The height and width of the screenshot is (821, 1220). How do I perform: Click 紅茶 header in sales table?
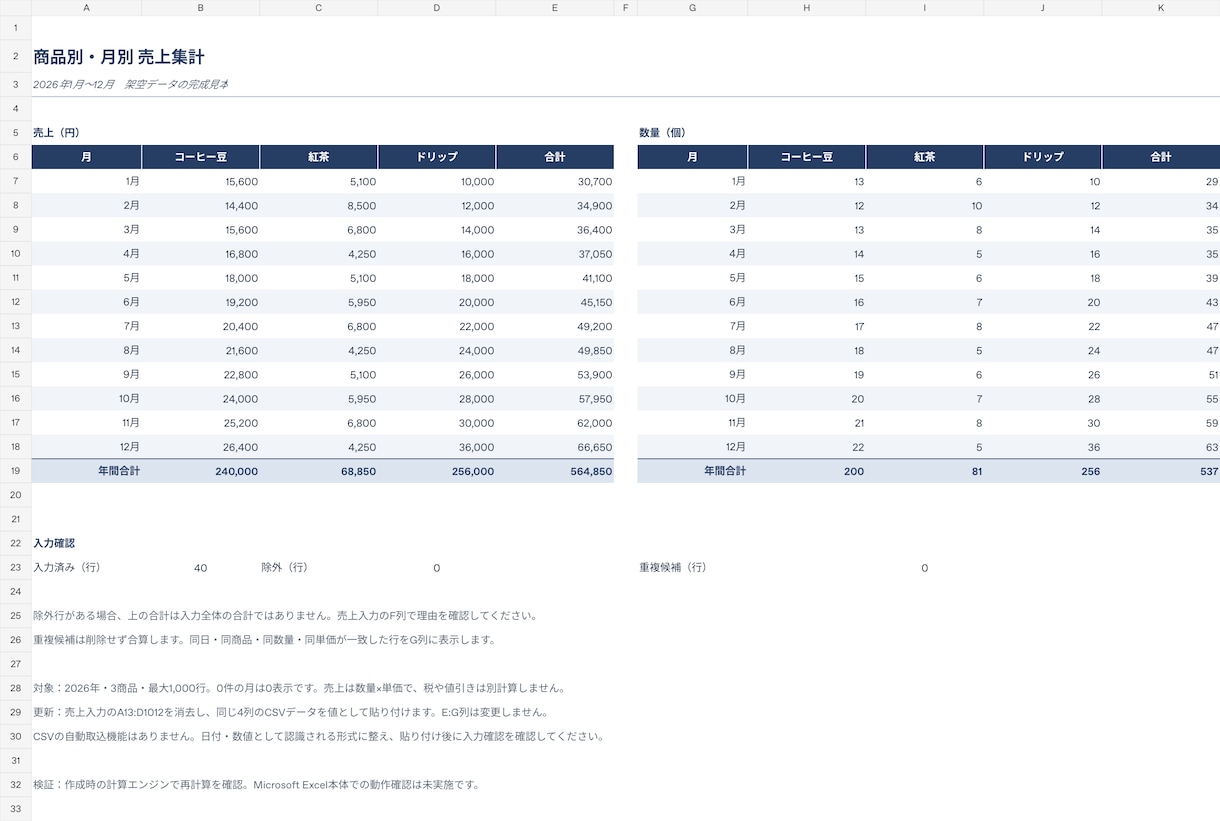coord(319,157)
